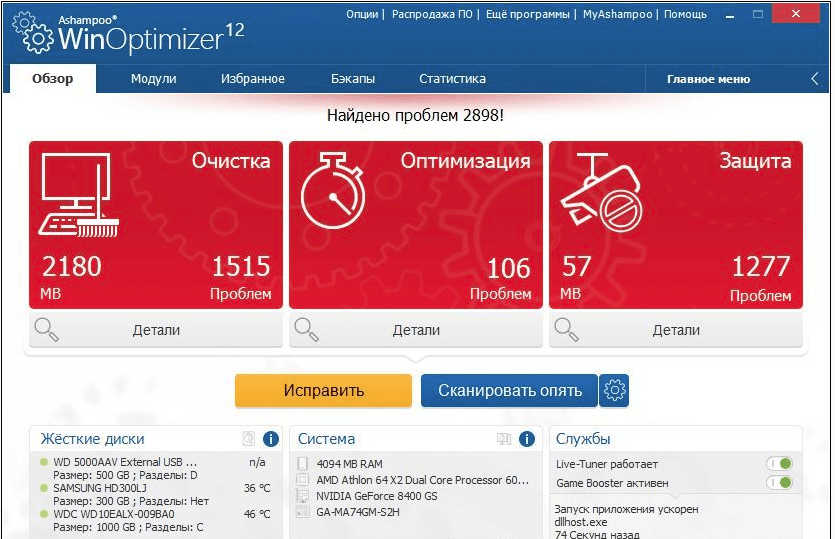This screenshot has height=539, width=835.
Task: Toggle the Live-Tuner switch
Action: 780,464
